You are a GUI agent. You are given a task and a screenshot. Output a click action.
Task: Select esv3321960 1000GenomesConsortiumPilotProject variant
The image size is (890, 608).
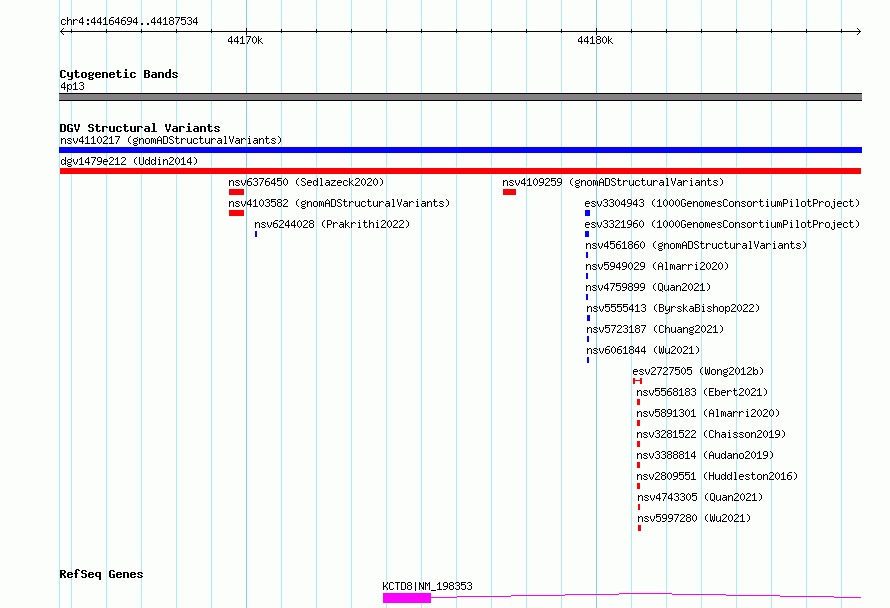coord(722,224)
